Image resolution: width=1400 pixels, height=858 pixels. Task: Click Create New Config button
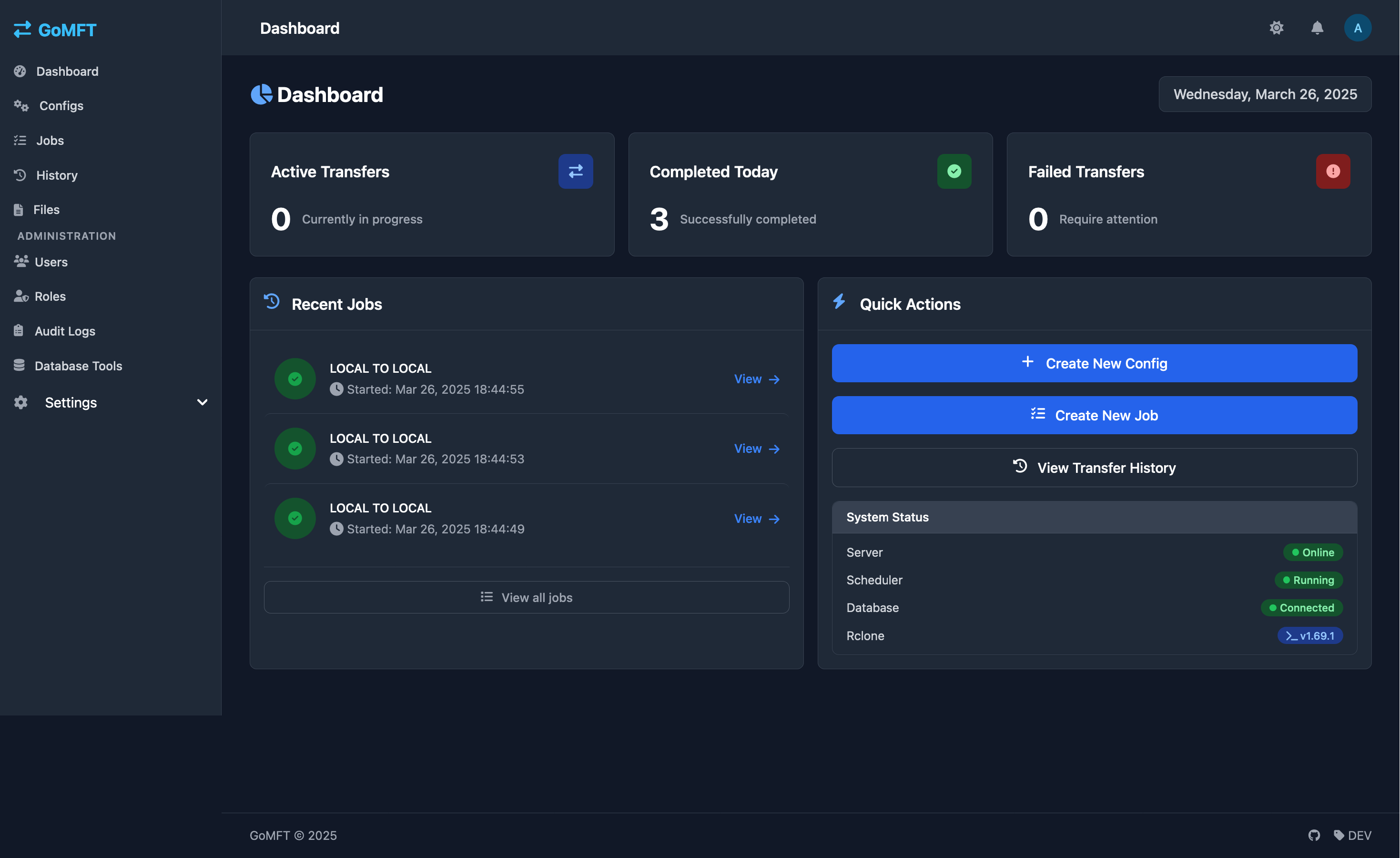point(1094,363)
